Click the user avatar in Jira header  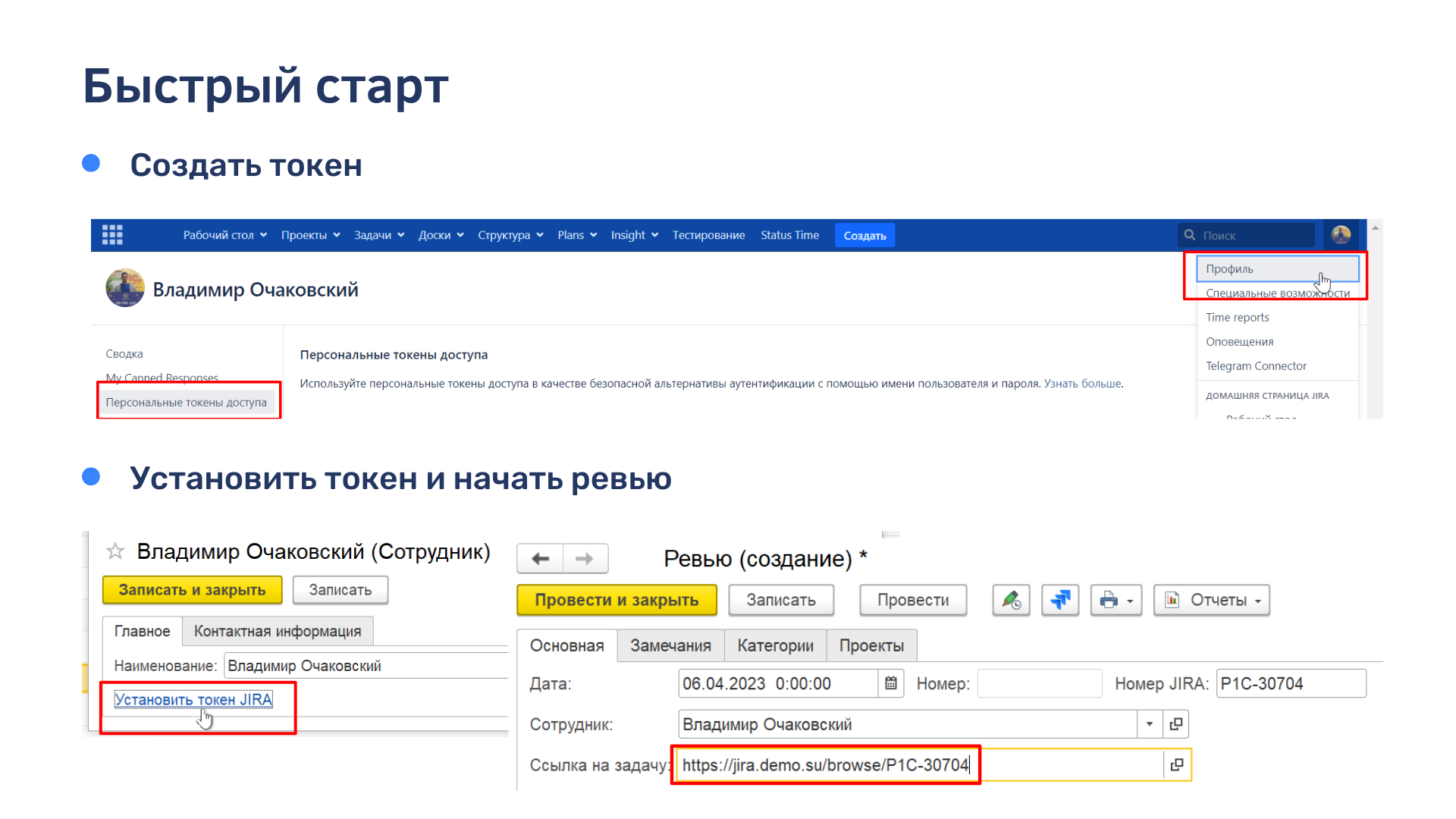[x=1341, y=235]
